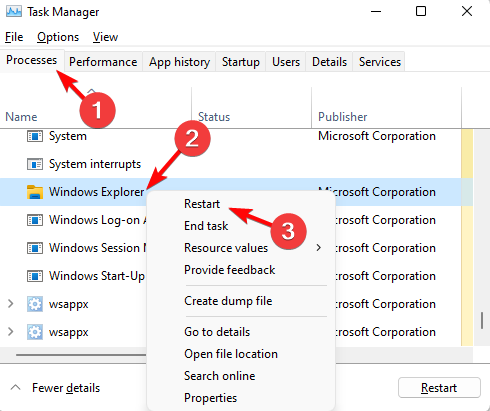Close the Task Manager window
This screenshot has width=490, height=411.
point(467,12)
